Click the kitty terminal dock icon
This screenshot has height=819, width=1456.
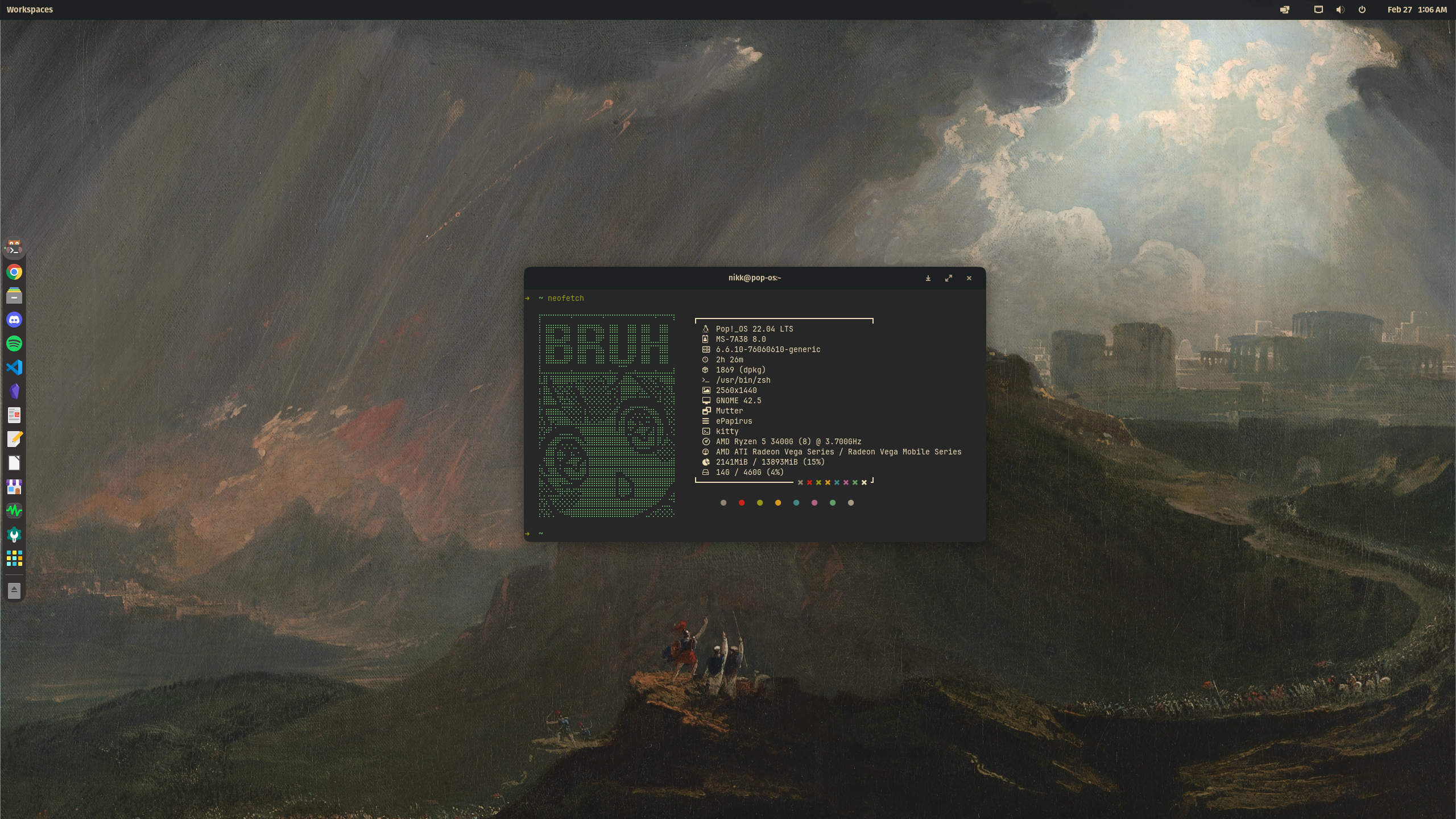(14, 248)
